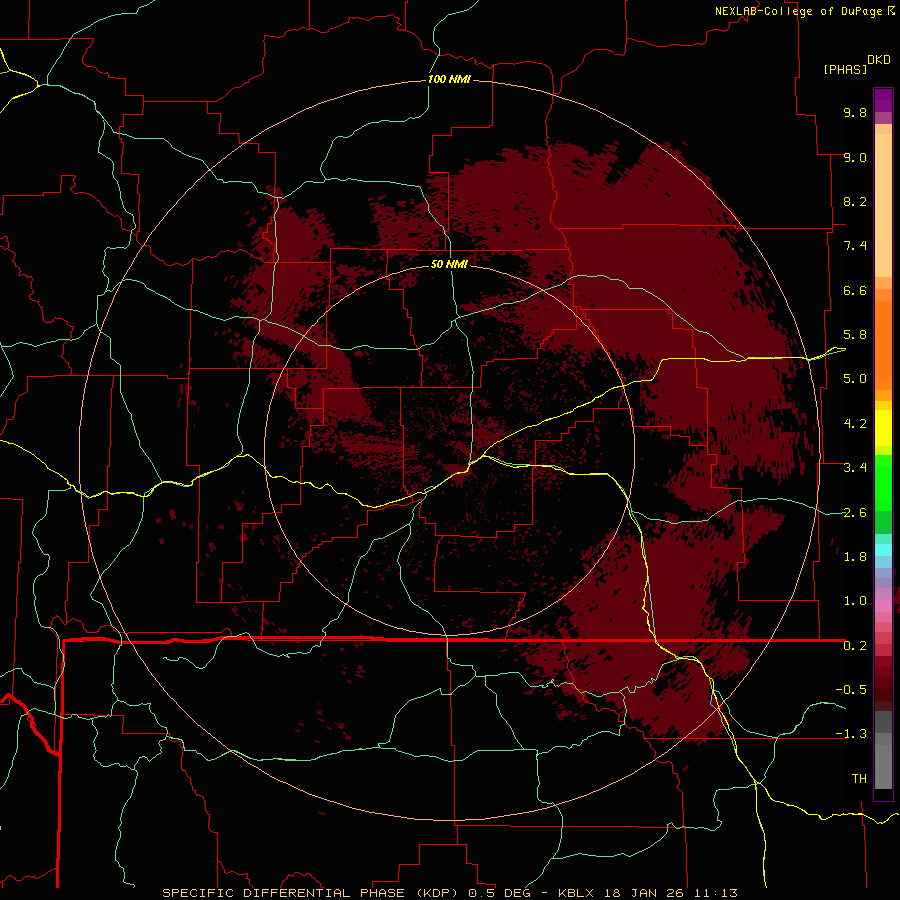The height and width of the screenshot is (900, 900).
Task: Click the 4.2 legend value
Action: (855, 424)
